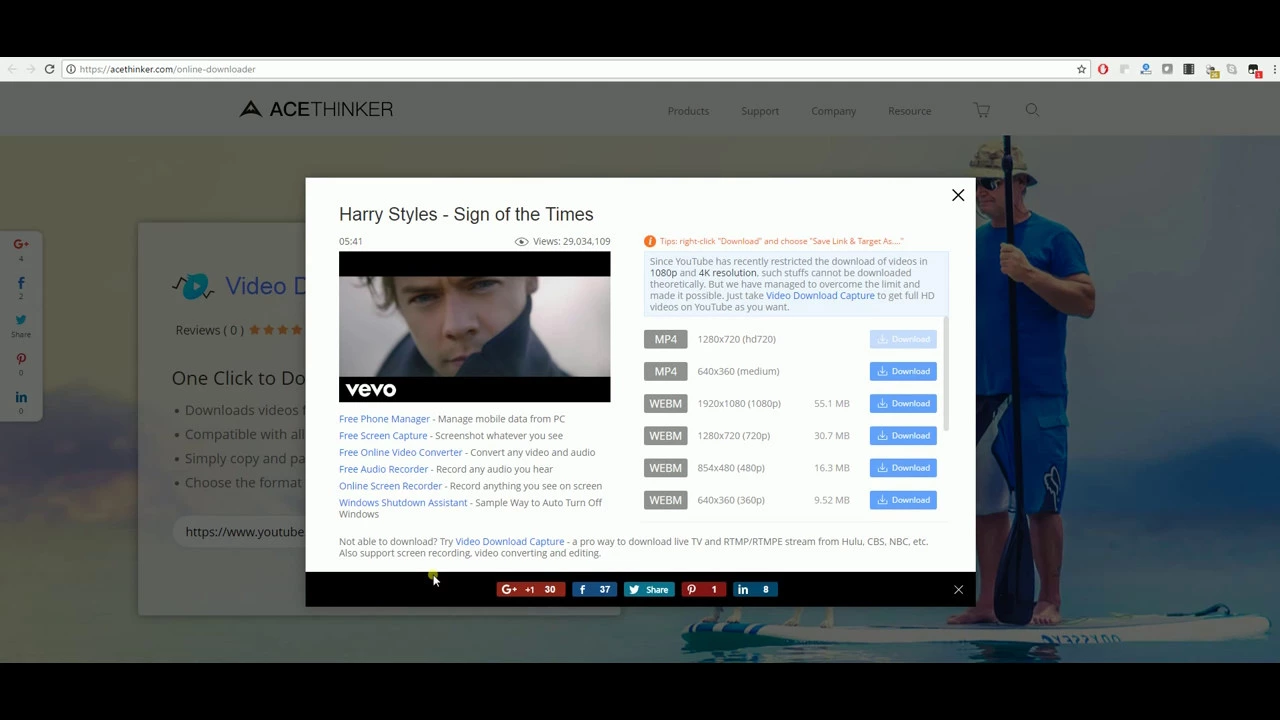Download the WEBM 1280x720 (720p) file
Image resolution: width=1280 pixels, height=720 pixels.
[903, 436]
